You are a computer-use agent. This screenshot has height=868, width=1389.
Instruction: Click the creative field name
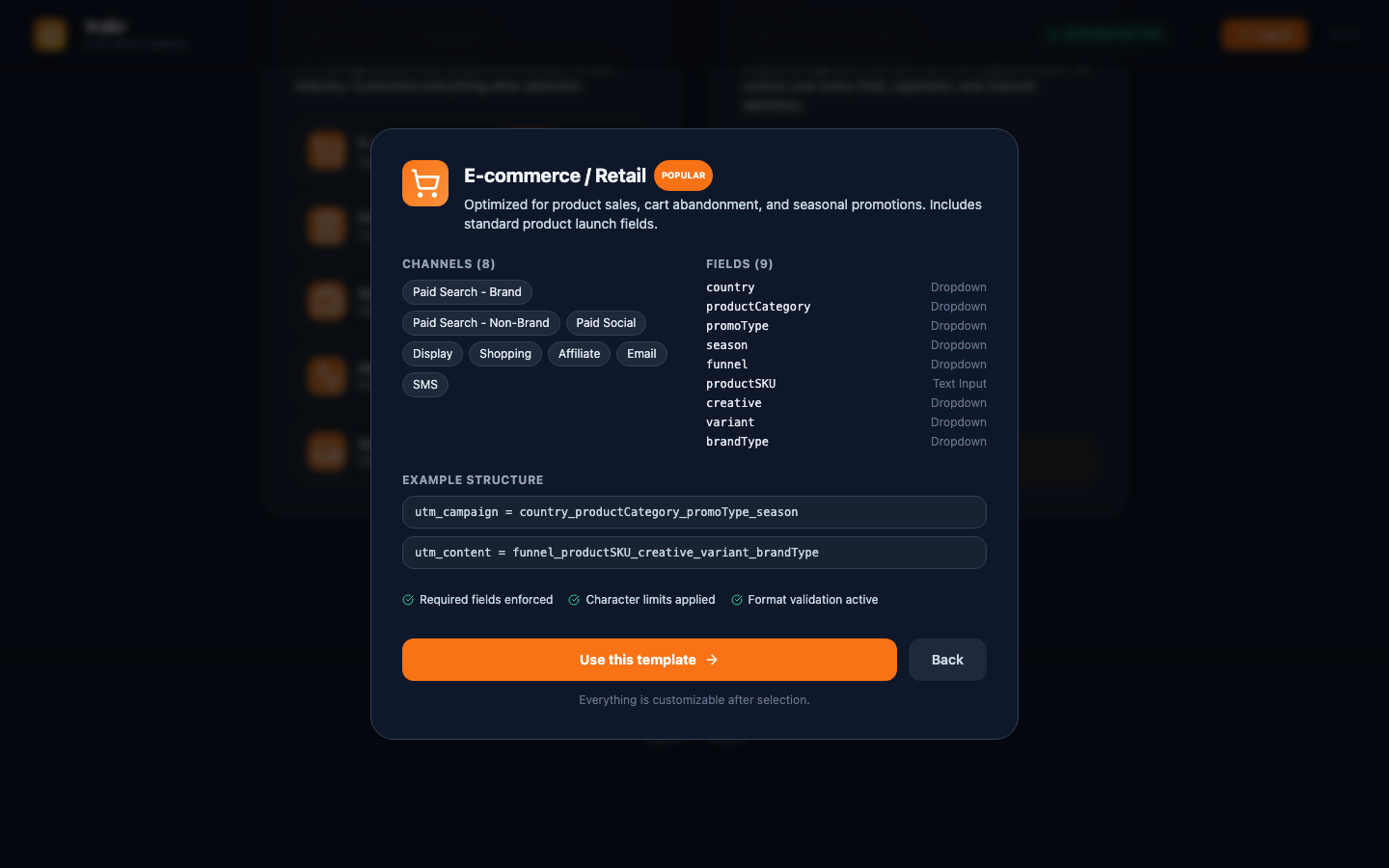(733, 403)
